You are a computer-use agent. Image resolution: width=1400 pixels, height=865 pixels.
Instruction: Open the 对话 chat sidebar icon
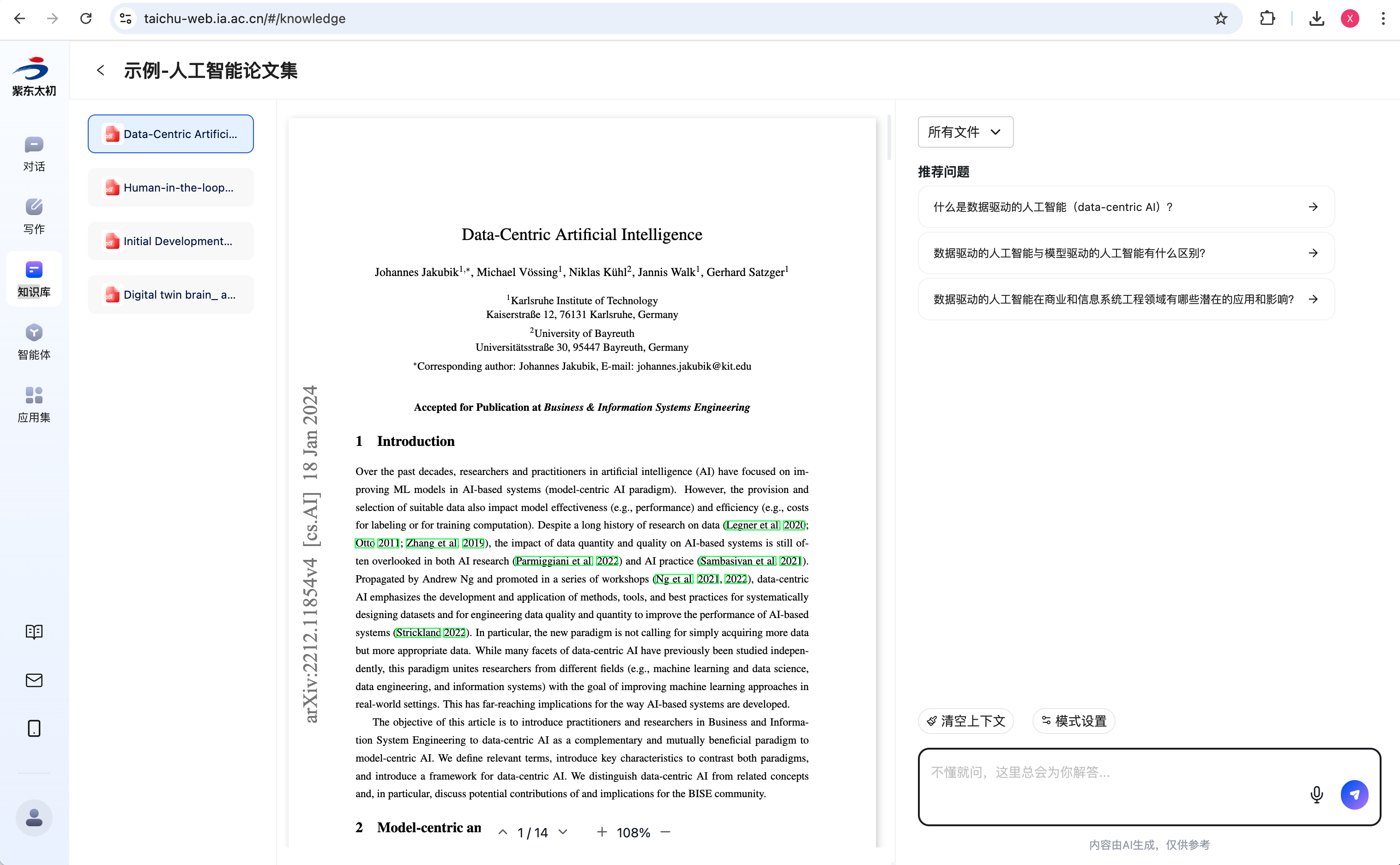pos(34,153)
